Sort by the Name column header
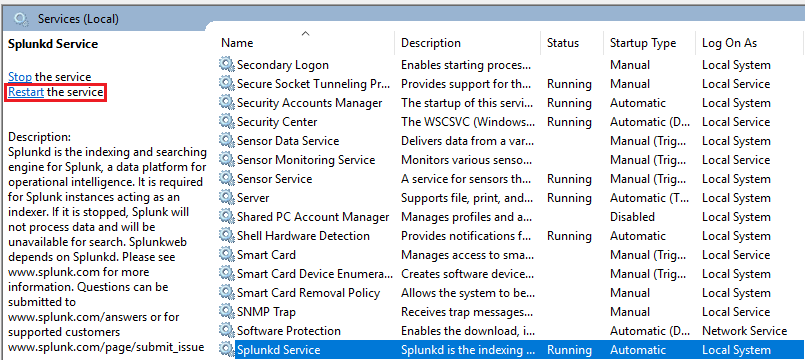 tap(237, 43)
